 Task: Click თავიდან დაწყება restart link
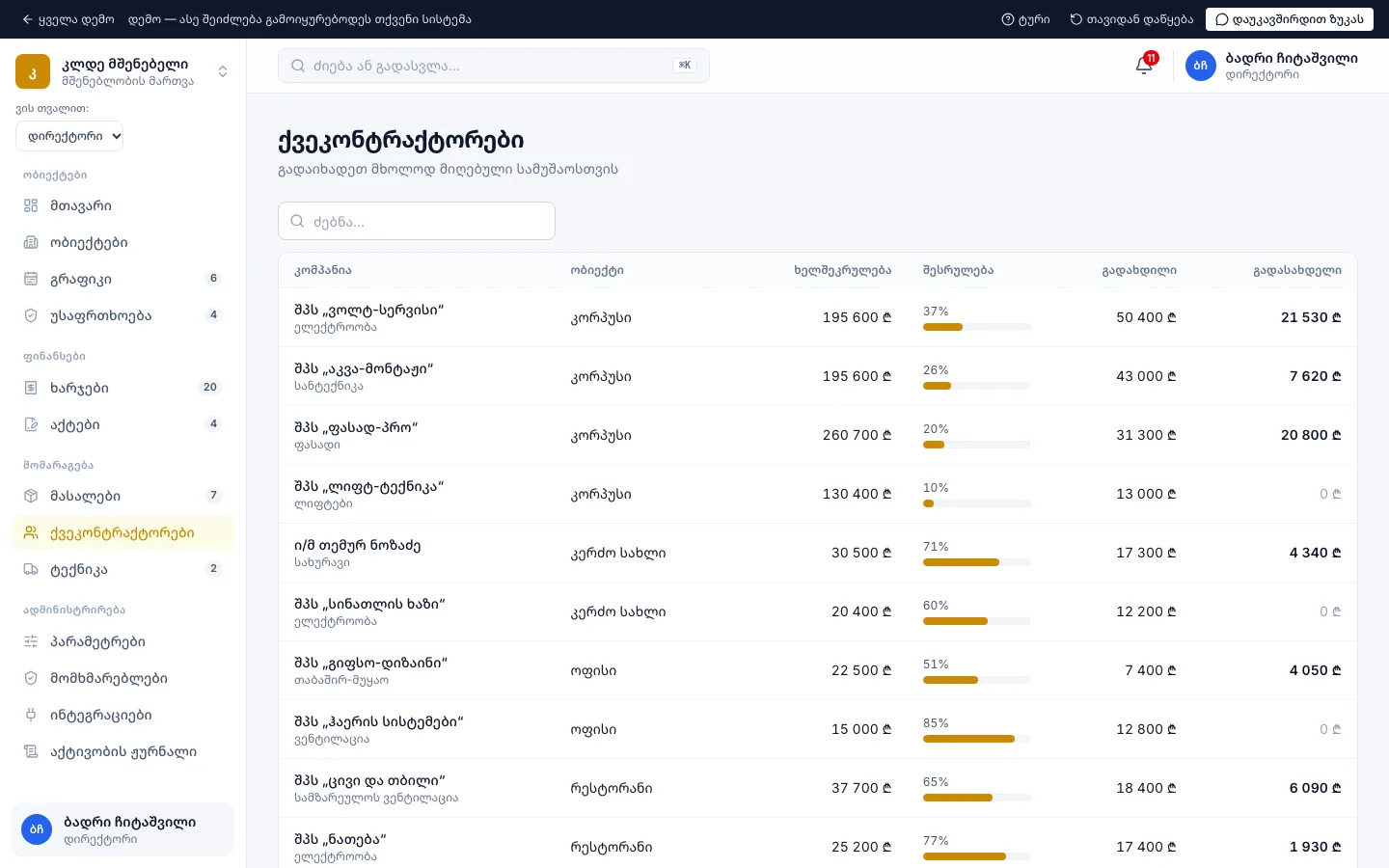[1131, 19]
